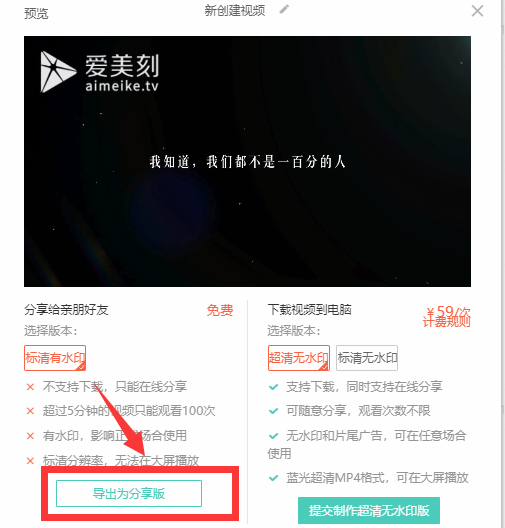Click green checkmark beside 蓝光超清MP4格式

point(274,478)
